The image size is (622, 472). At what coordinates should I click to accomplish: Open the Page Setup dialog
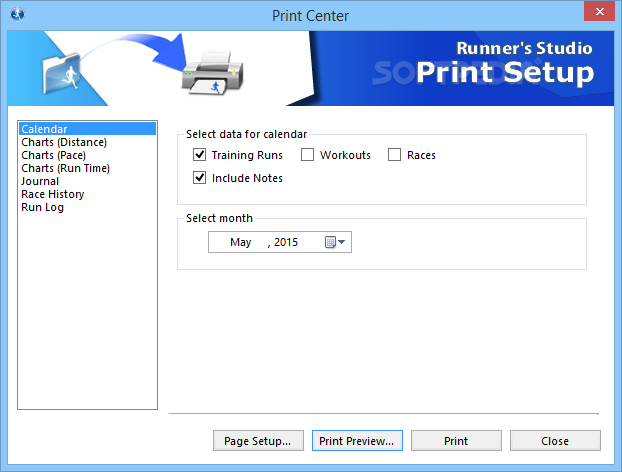tap(258, 441)
